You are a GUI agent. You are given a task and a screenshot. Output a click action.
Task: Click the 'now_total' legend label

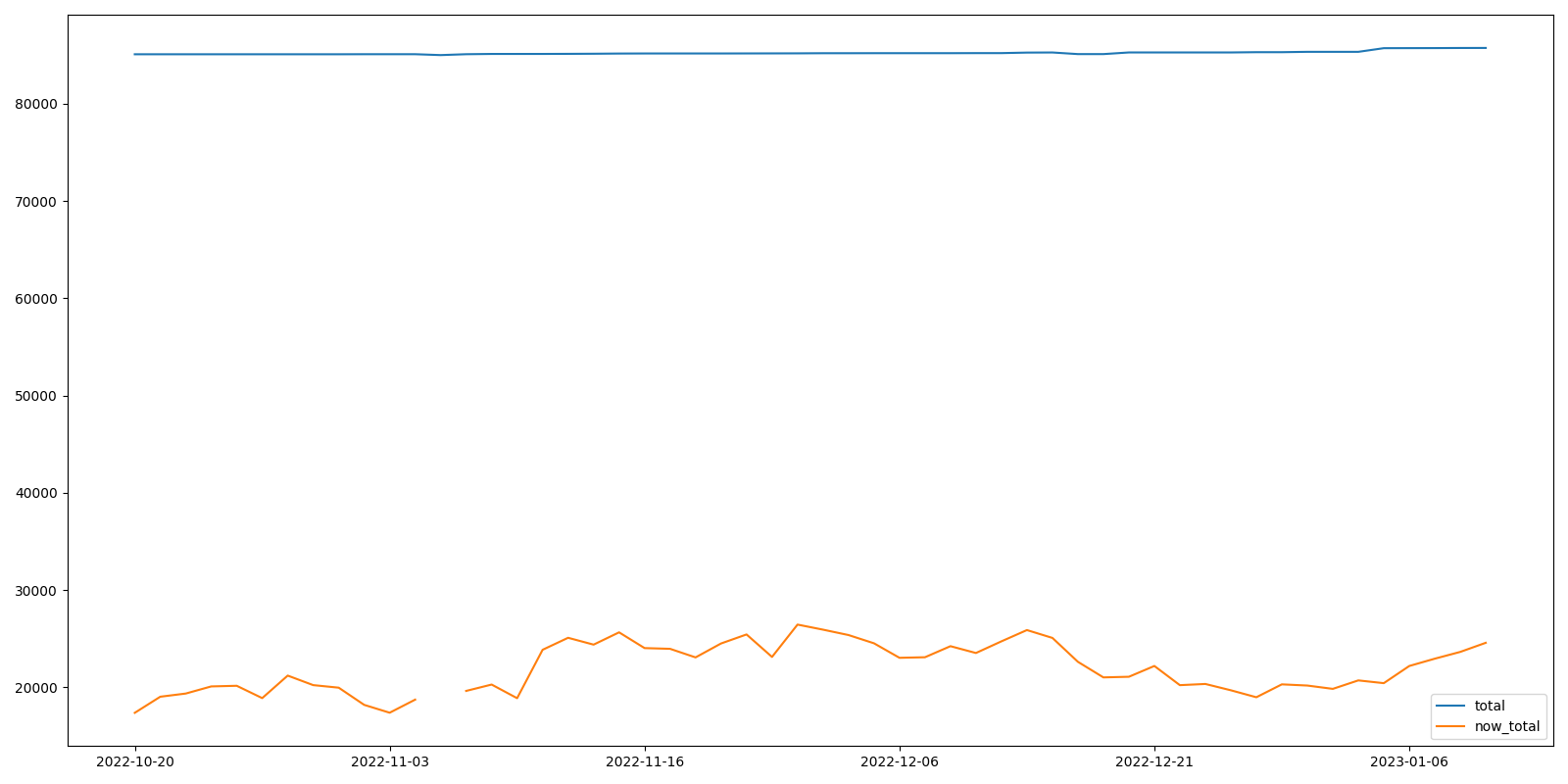coord(1507,726)
